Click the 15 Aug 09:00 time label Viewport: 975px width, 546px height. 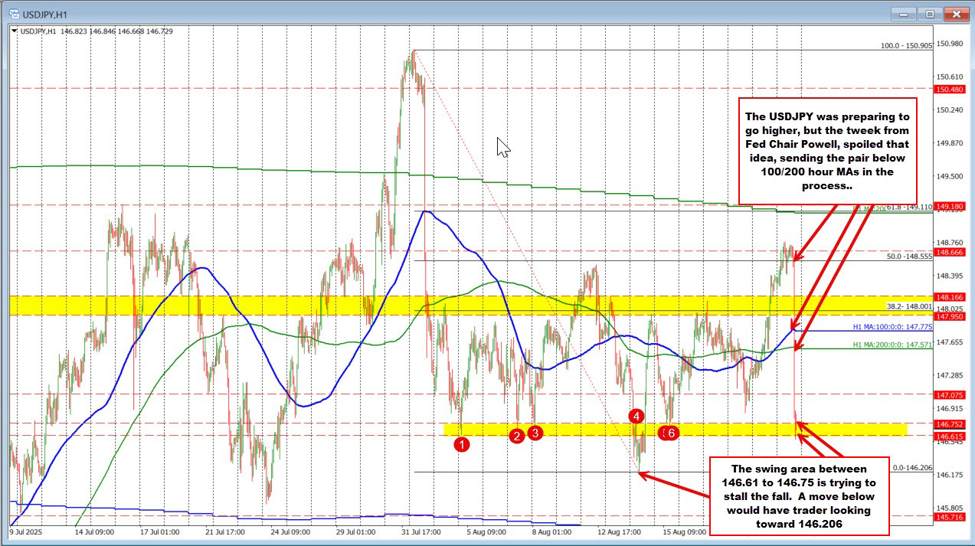(x=684, y=532)
